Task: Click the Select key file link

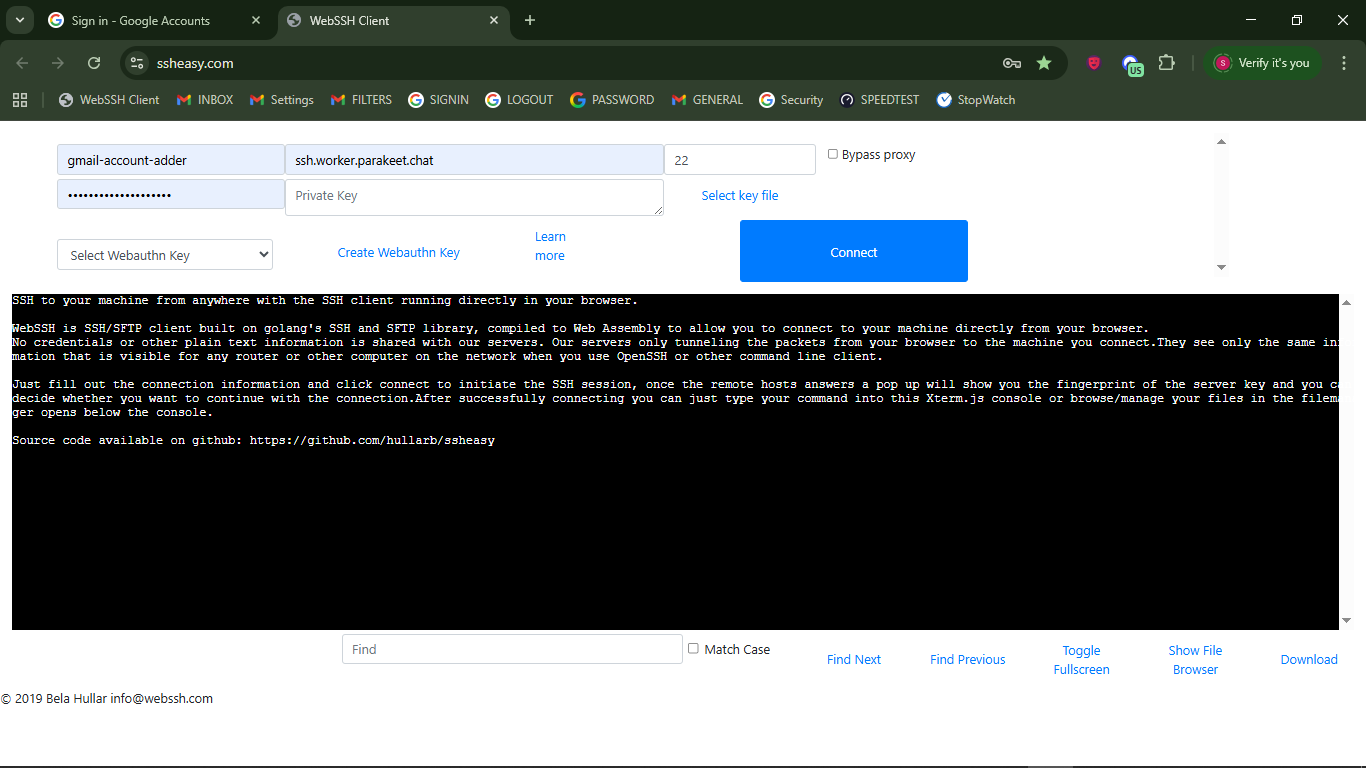Action: point(740,196)
